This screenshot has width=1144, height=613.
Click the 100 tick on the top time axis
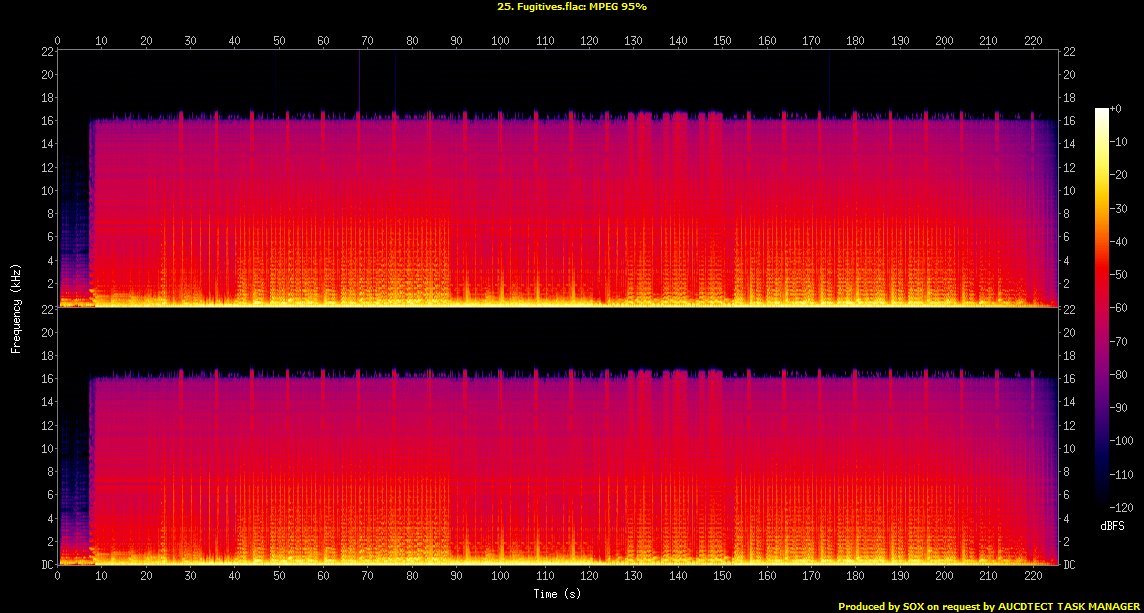click(500, 41)
